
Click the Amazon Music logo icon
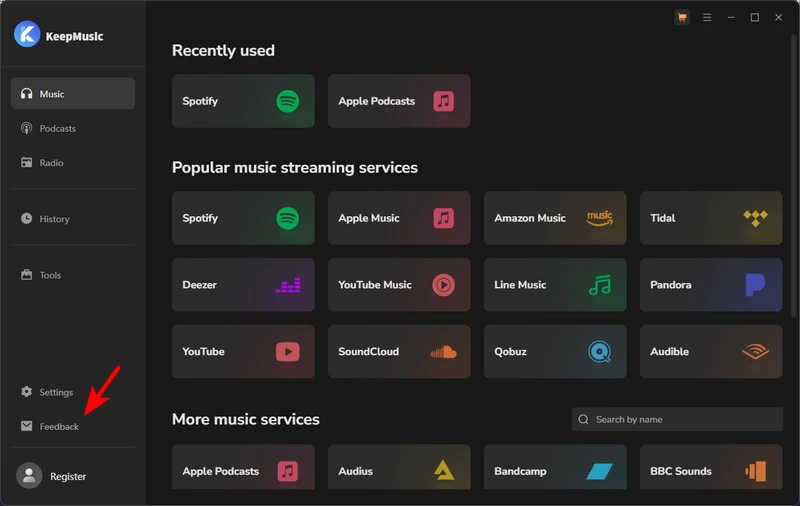point(600,218)
